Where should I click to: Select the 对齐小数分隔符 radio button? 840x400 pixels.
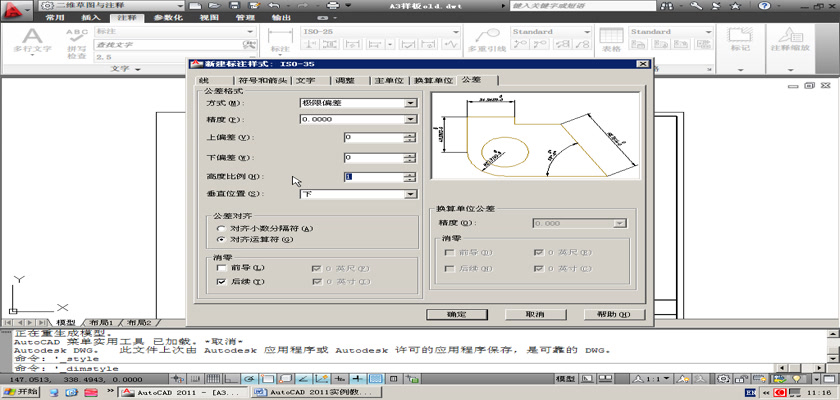tap(221, 229)
